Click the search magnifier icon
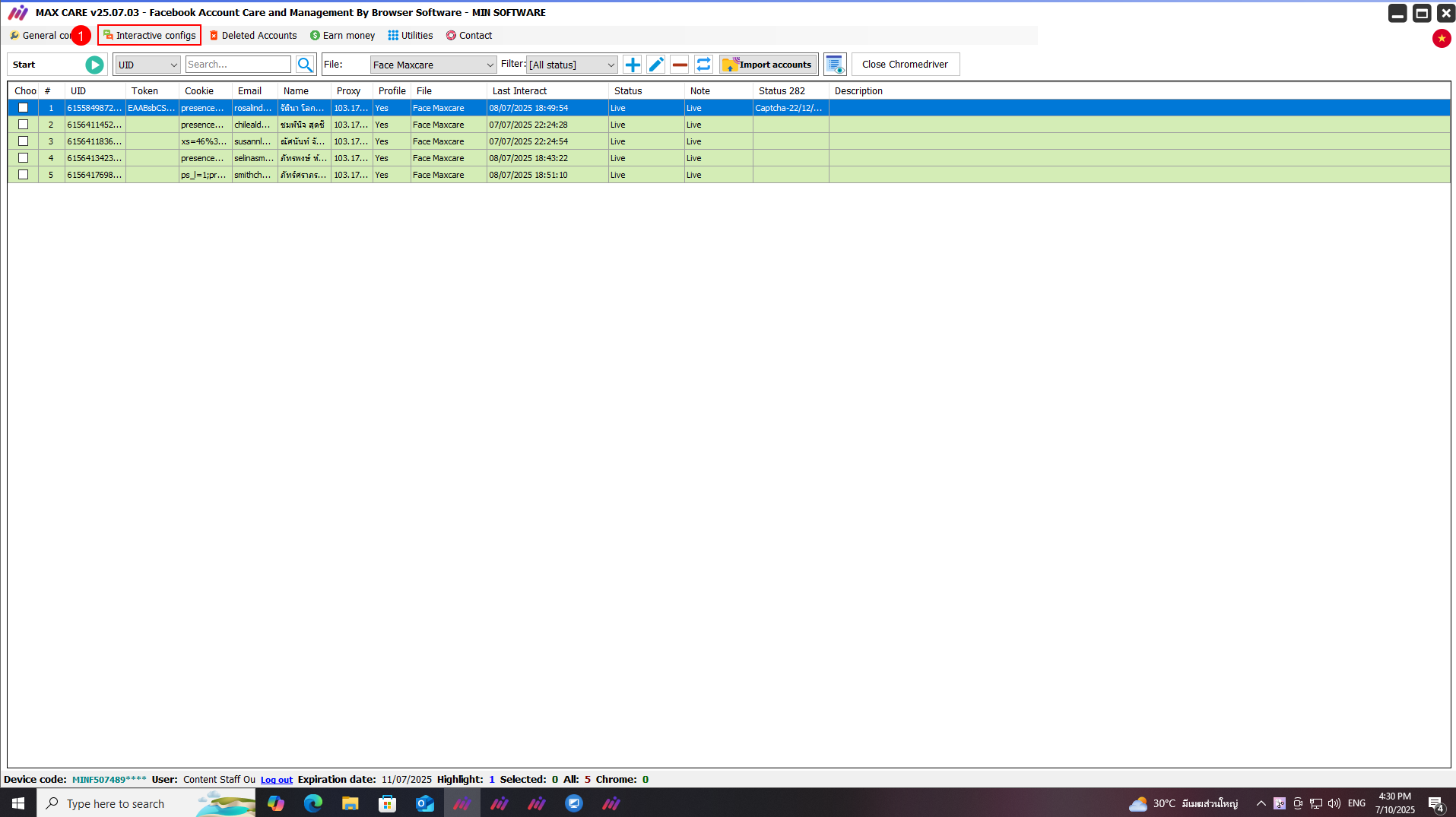 pos(305,65)
